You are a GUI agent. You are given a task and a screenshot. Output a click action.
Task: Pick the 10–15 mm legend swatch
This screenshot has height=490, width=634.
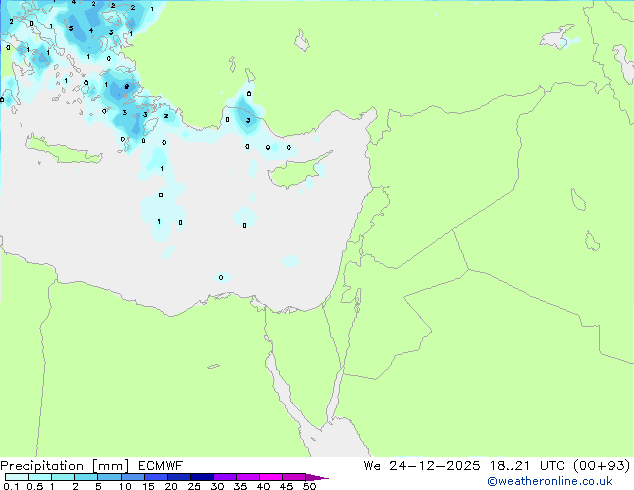pos(132,477)
